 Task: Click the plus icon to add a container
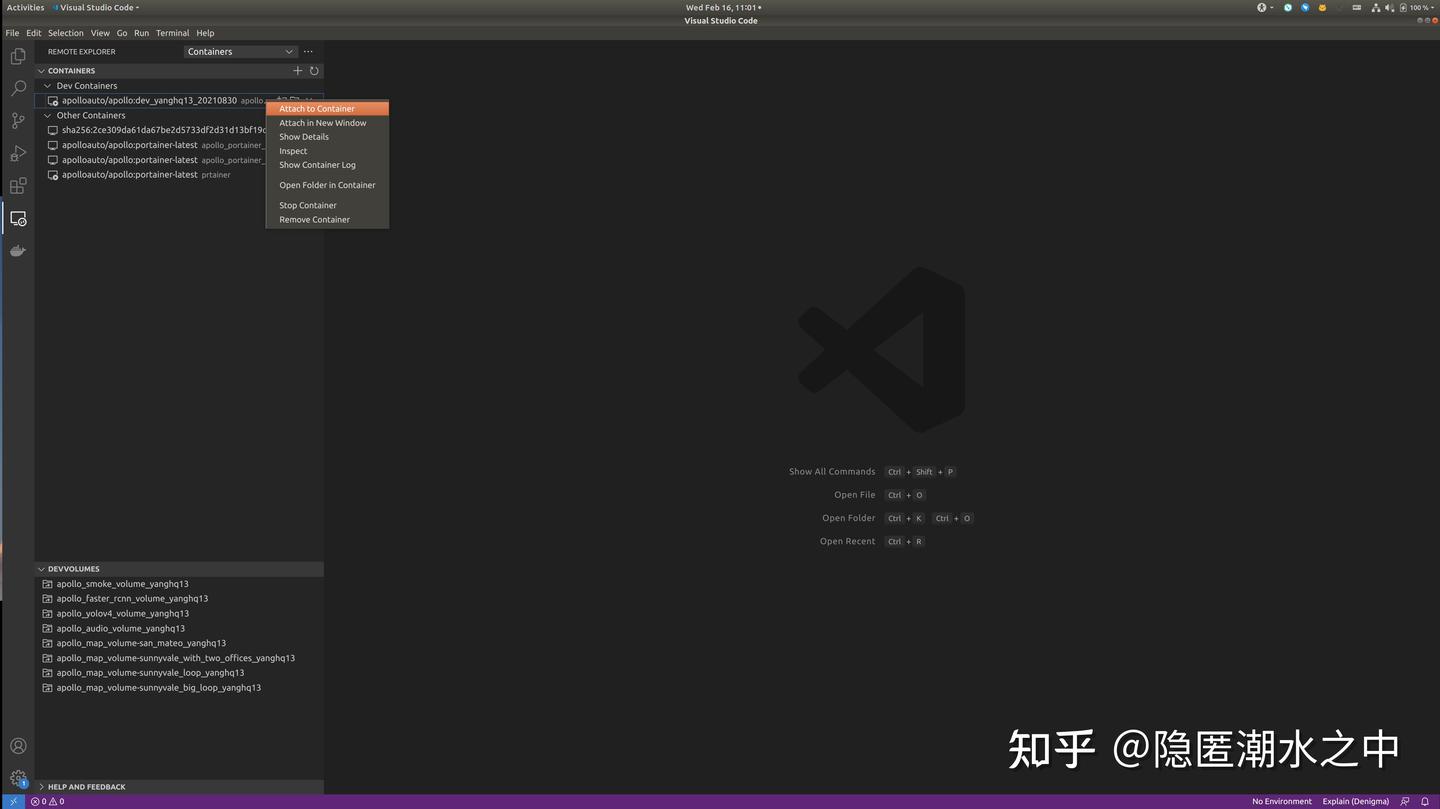coord(297,70)
